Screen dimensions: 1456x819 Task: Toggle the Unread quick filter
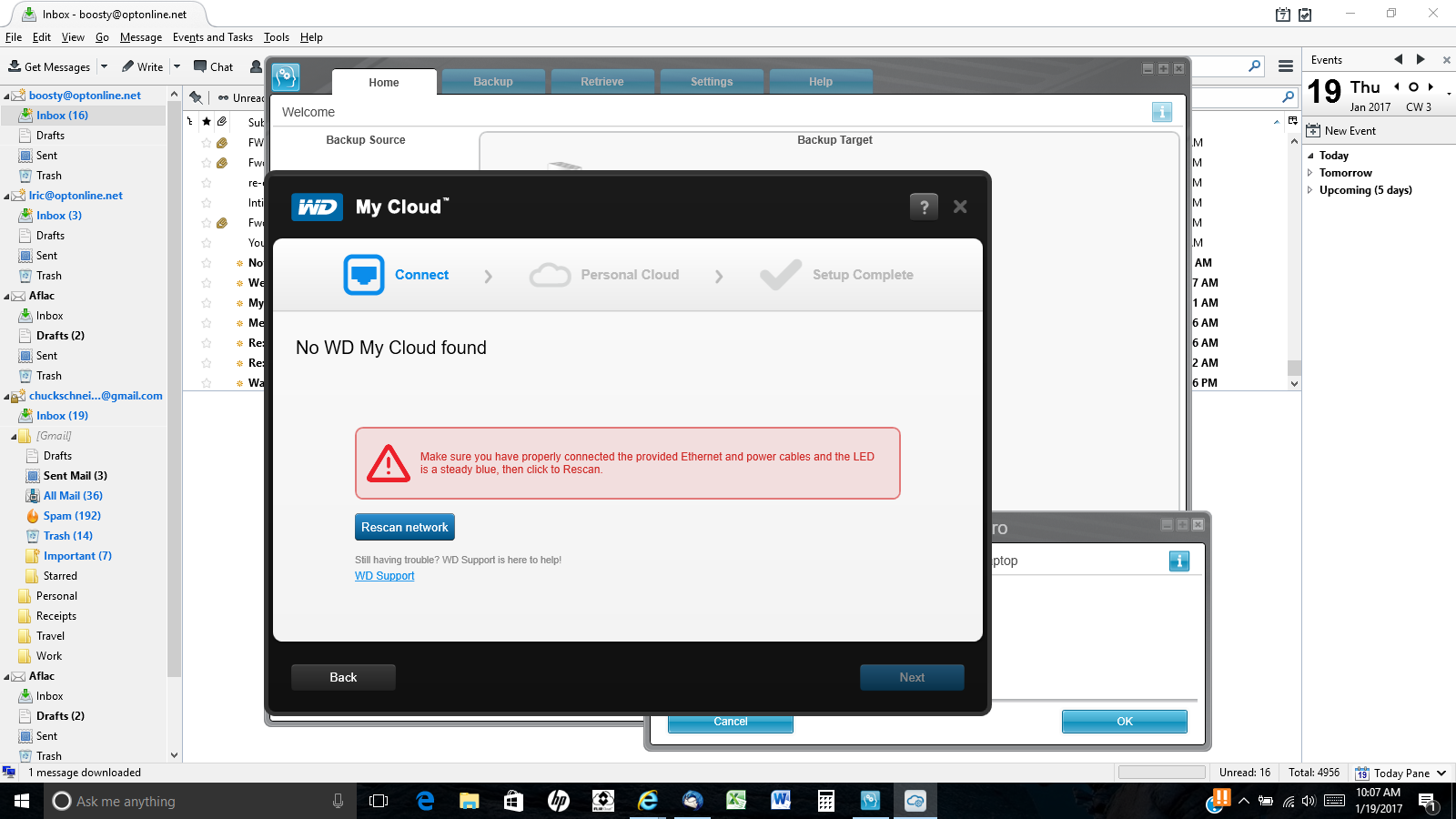coord(240,97)
